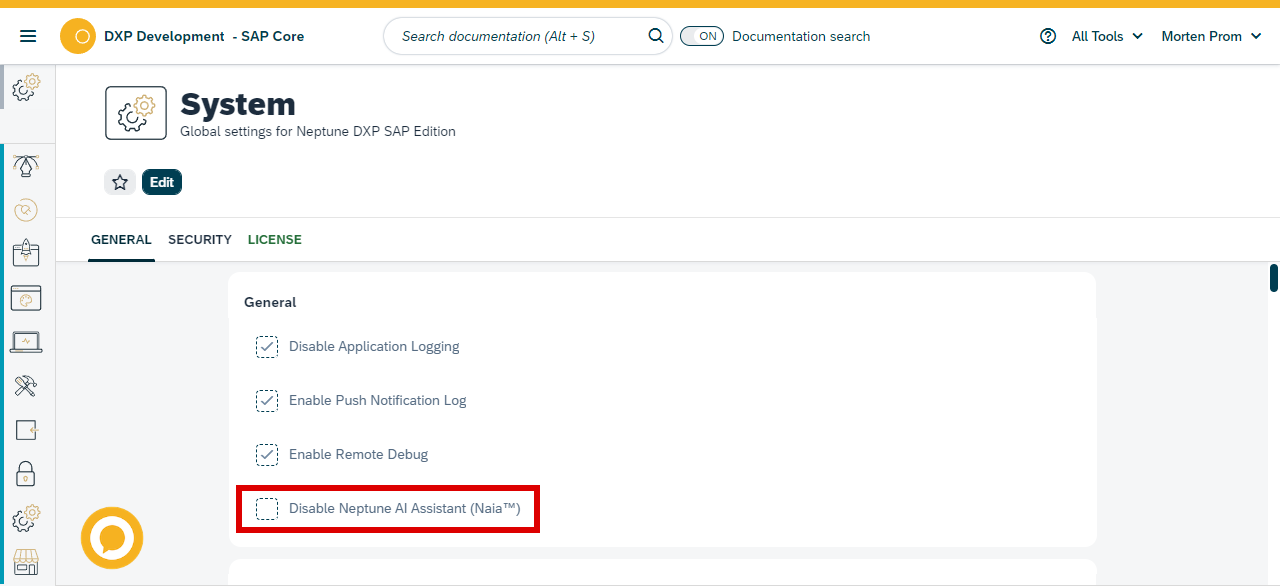
Task: Expand the All Tools dropdown
Action: click(x=1107, y=36)
